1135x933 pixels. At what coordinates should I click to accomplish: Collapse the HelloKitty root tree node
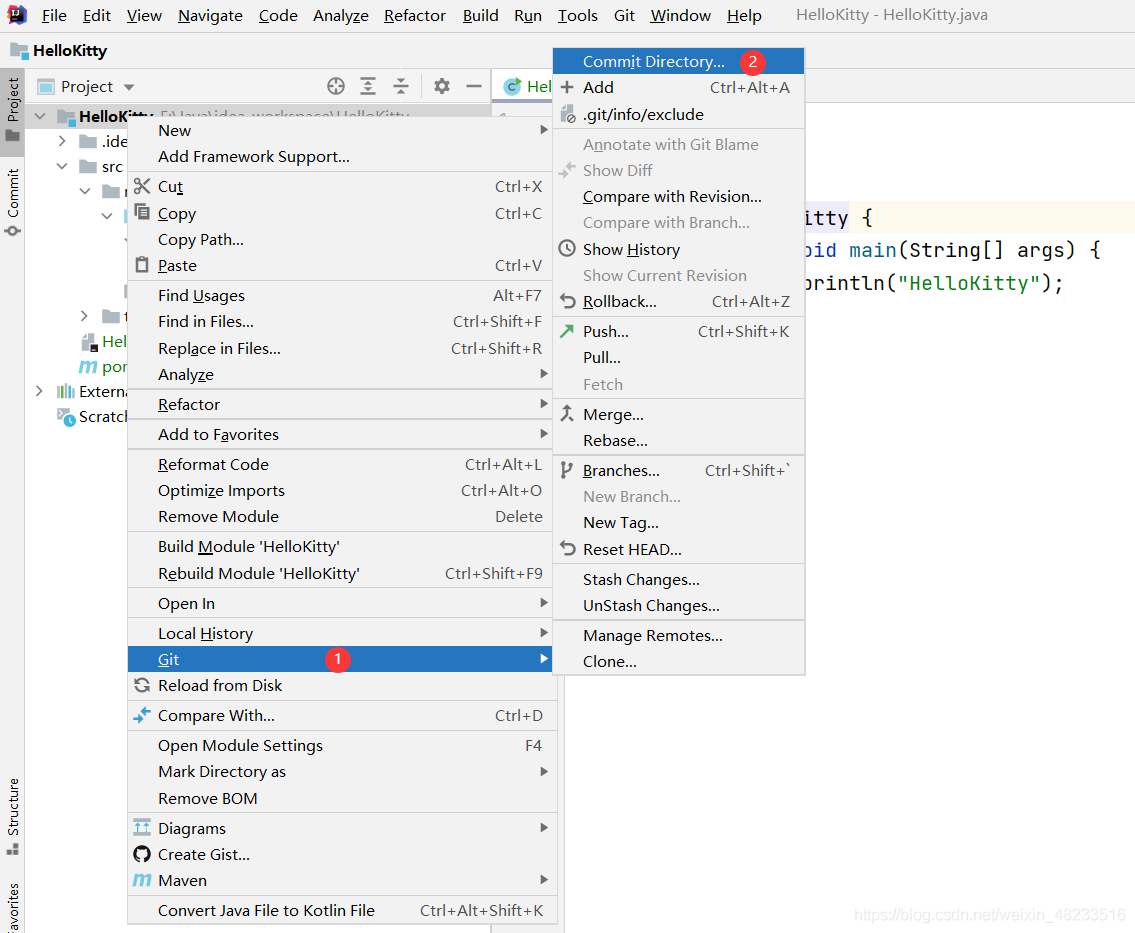coord(40,116)
